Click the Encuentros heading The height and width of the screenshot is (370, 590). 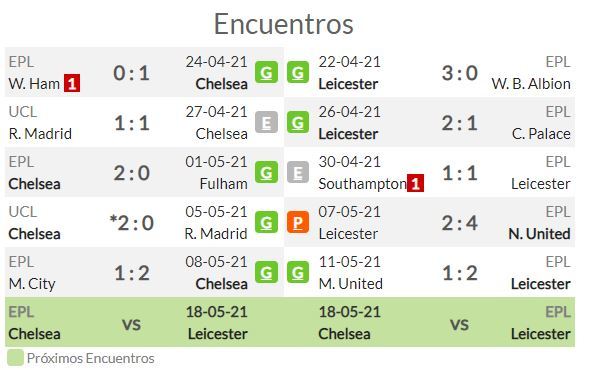284,24
